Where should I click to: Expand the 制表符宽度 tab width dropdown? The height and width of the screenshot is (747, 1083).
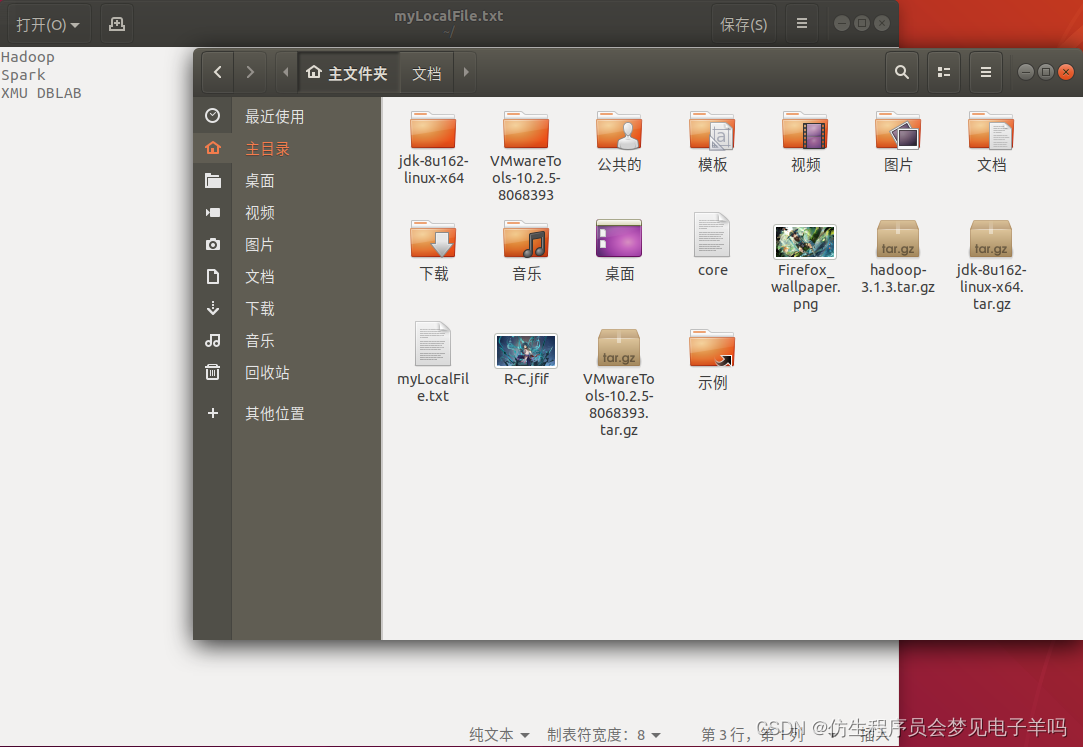coord(603,735)
